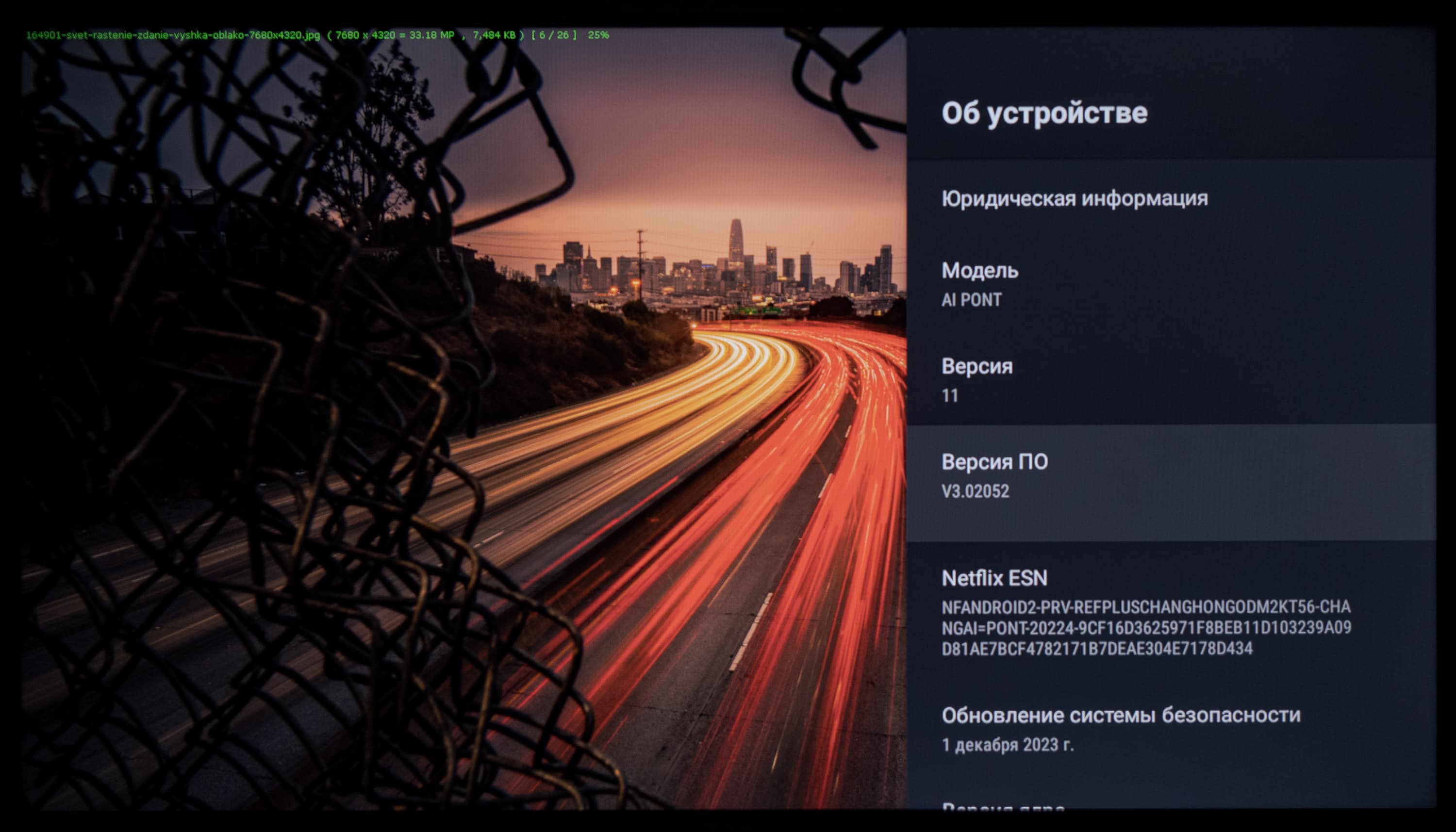Click the green image filename text
1456x832 pixels.
173,35
